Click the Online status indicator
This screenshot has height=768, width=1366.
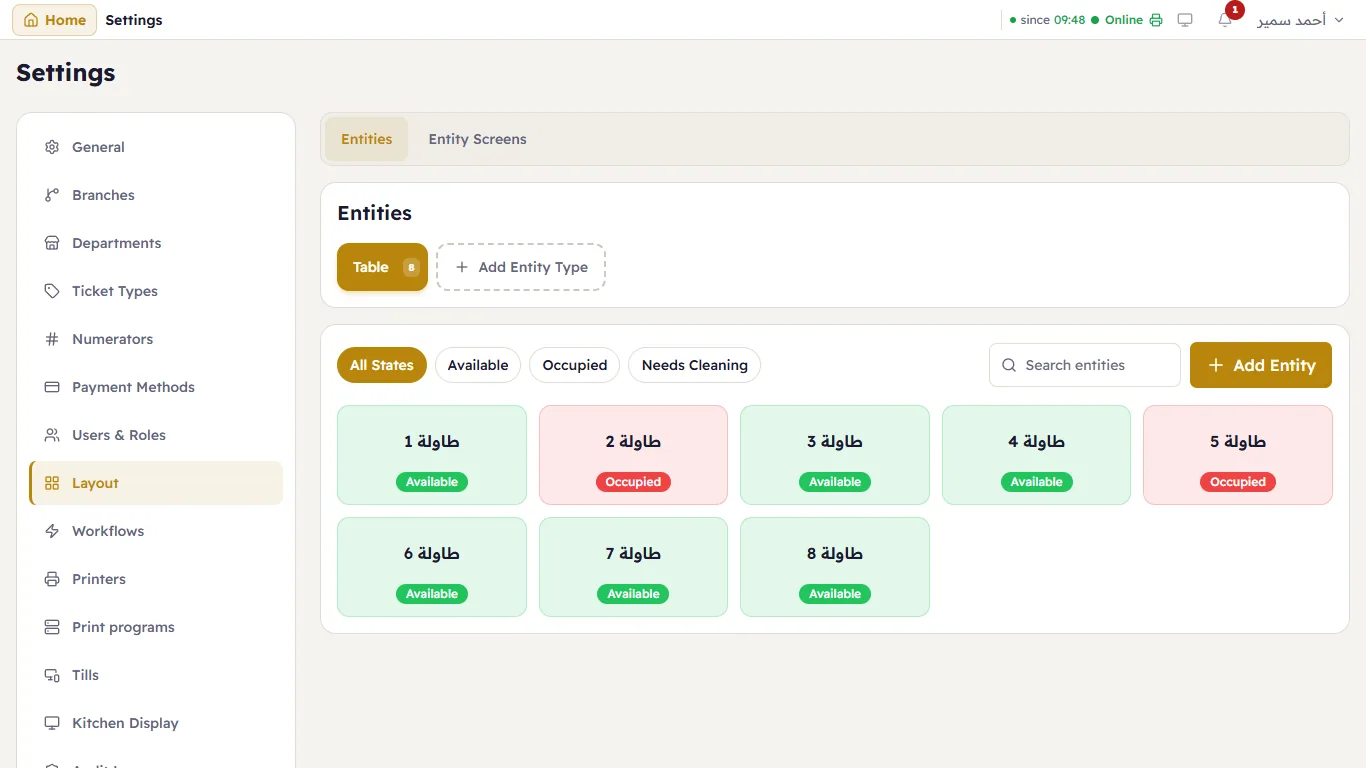[1117, 20]
